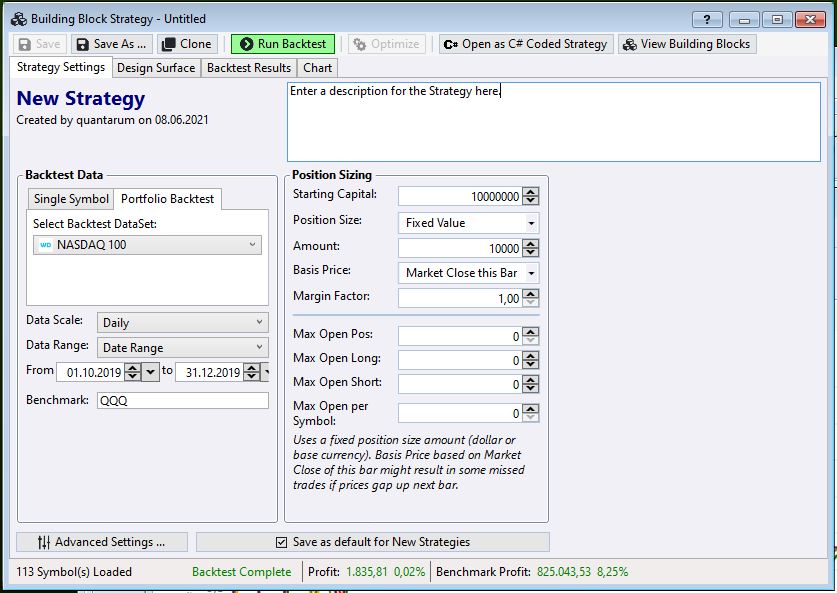The image size is (837, 593).
Task: Switch to the Design Surface tab
Action: pyautogui.click(x=156, y=68)
